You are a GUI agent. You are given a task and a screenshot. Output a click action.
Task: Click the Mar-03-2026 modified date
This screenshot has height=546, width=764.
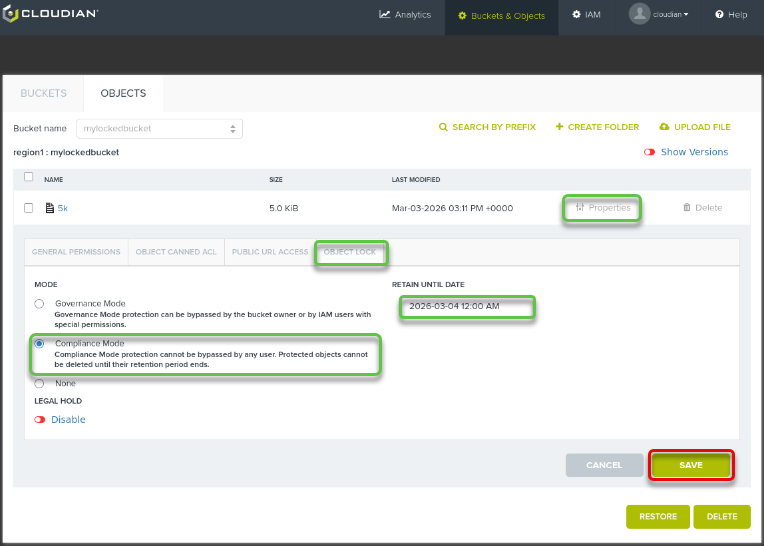[452, 208]
